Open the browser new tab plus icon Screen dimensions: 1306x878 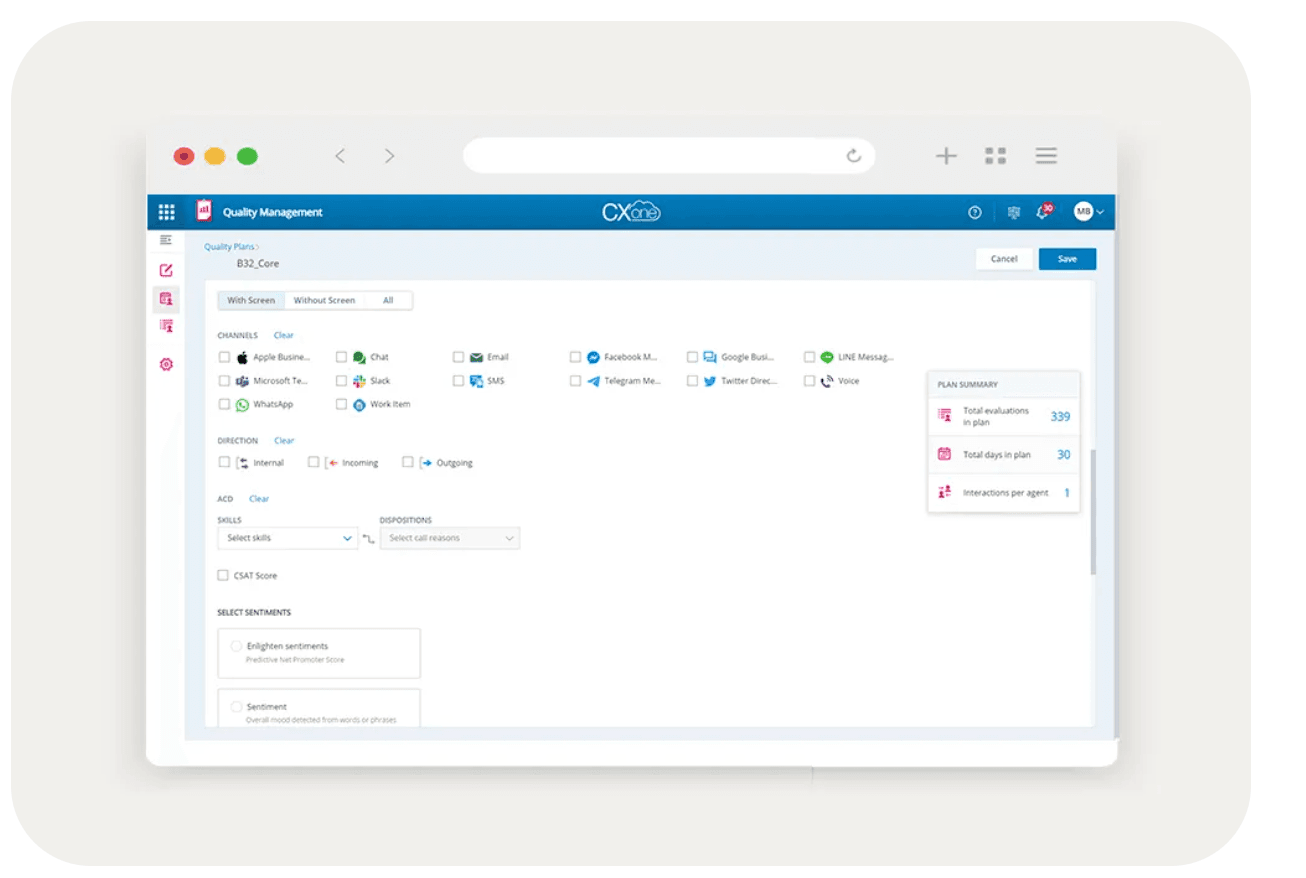[x=945, y=155]
